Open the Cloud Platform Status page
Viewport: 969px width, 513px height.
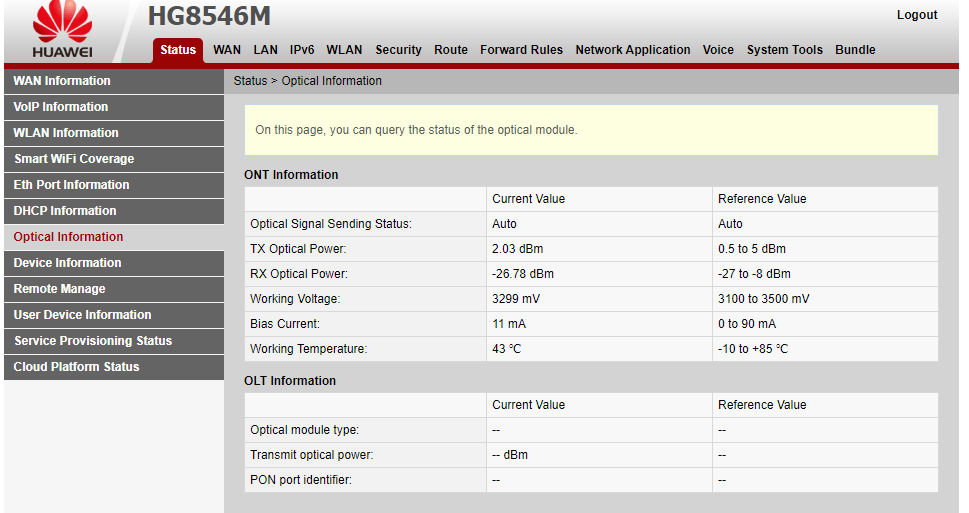pos(114,367)
